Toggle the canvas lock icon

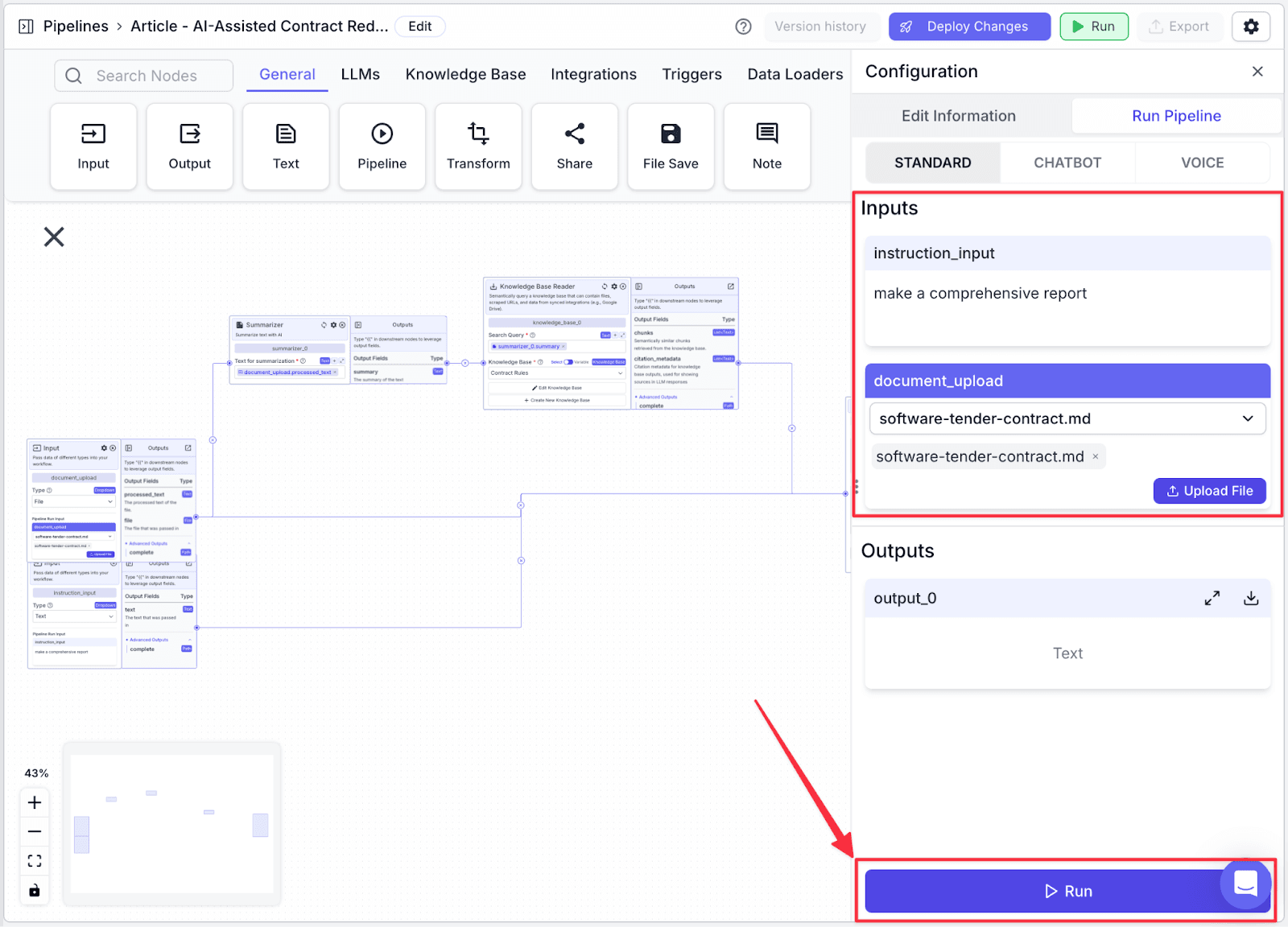(35, 891)
